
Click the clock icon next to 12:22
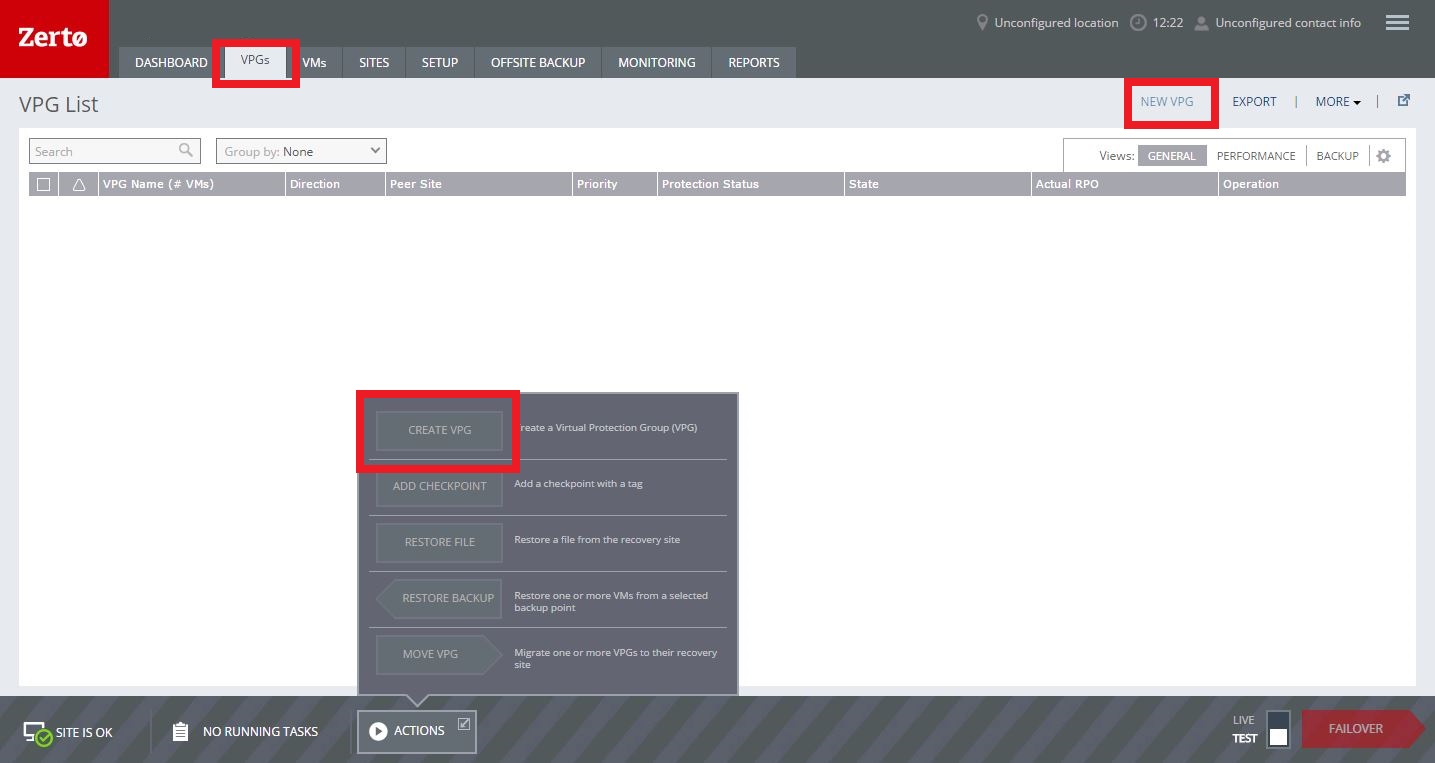click(x=1138, y=22)
